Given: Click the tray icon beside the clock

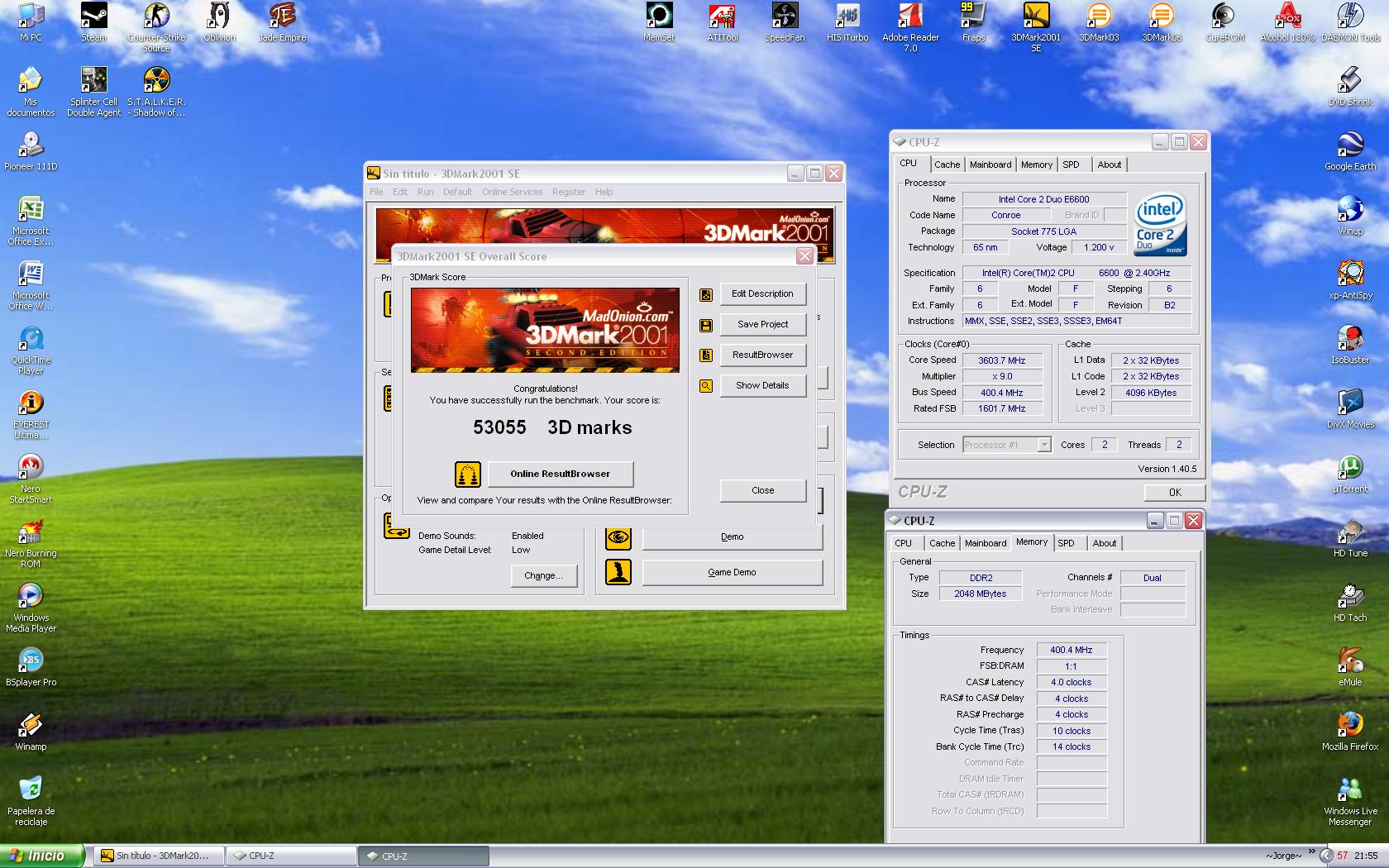Looking at the screenshot, I should pyautogui.click(x=1326, y=856).
